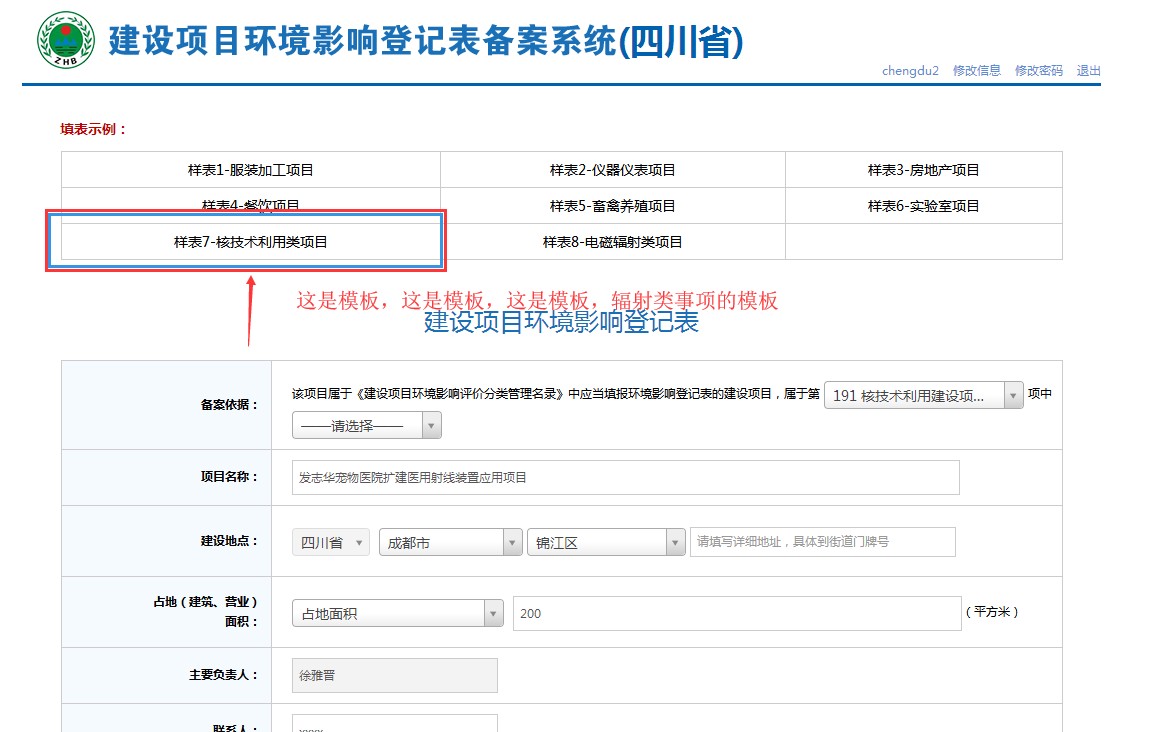Open 样表2-仪器仪表项目 sample form
The image size is (1151, 732).
(x=612, y=170)
